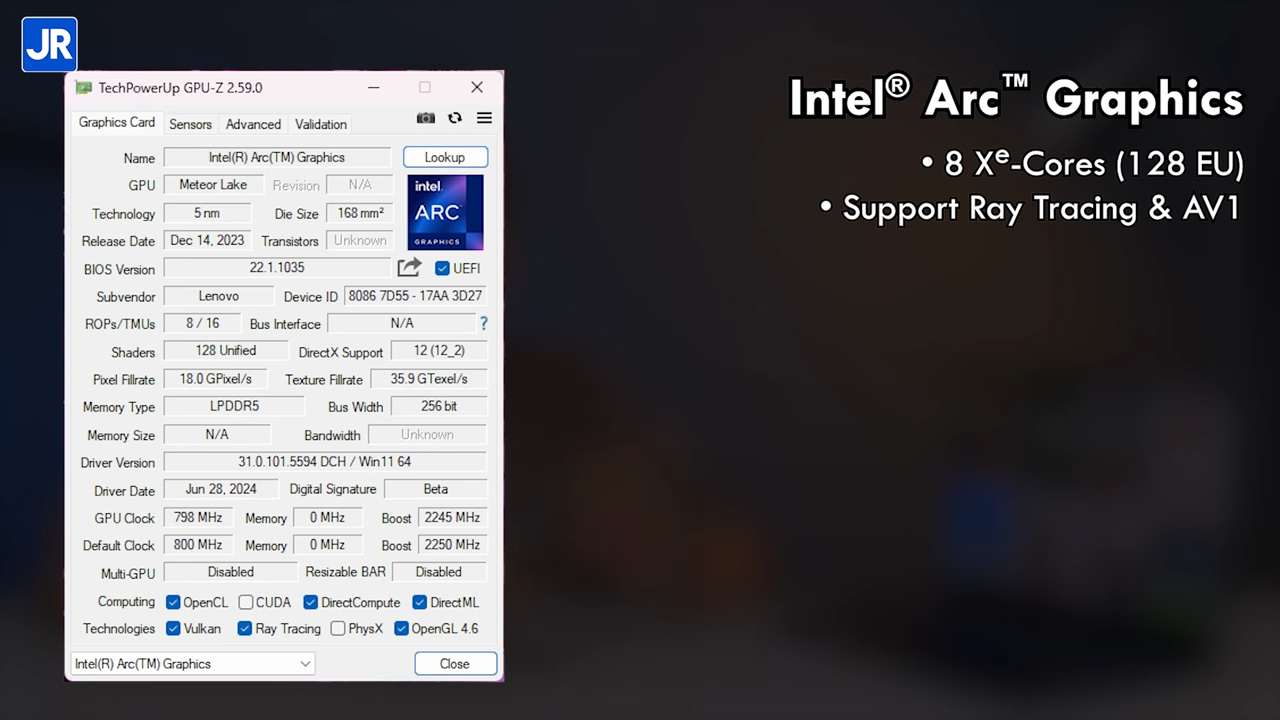Click the screenshot camera icon
The height and width of the screenshot is (720, 1280).
pyautogui.click(x=426, y=118)
